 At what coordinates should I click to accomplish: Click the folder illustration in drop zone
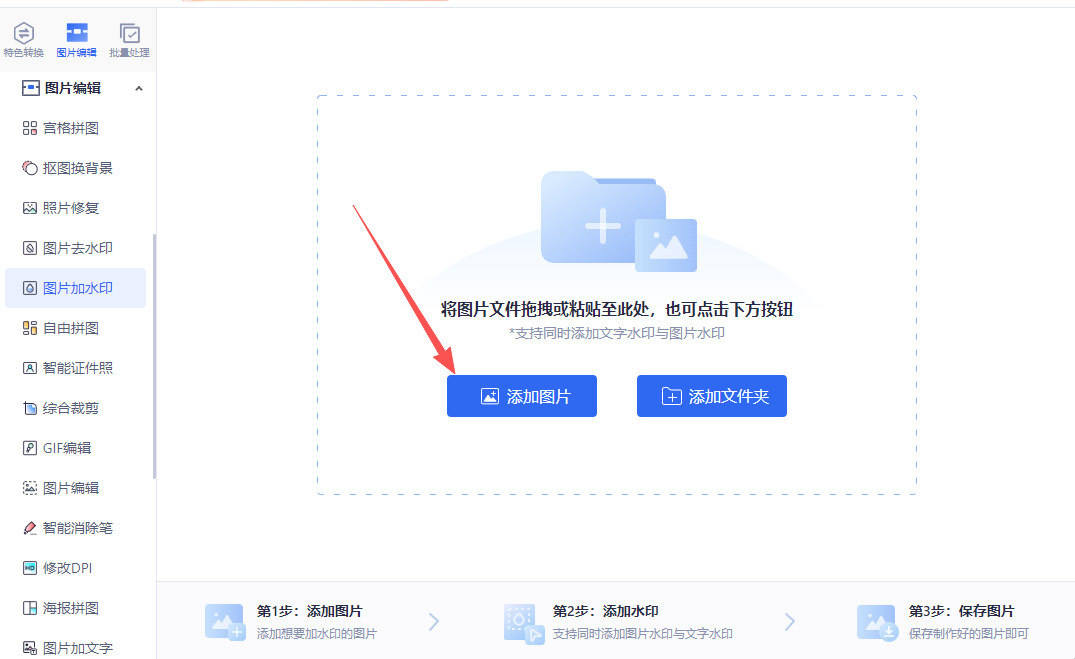[x=618, y=221]
